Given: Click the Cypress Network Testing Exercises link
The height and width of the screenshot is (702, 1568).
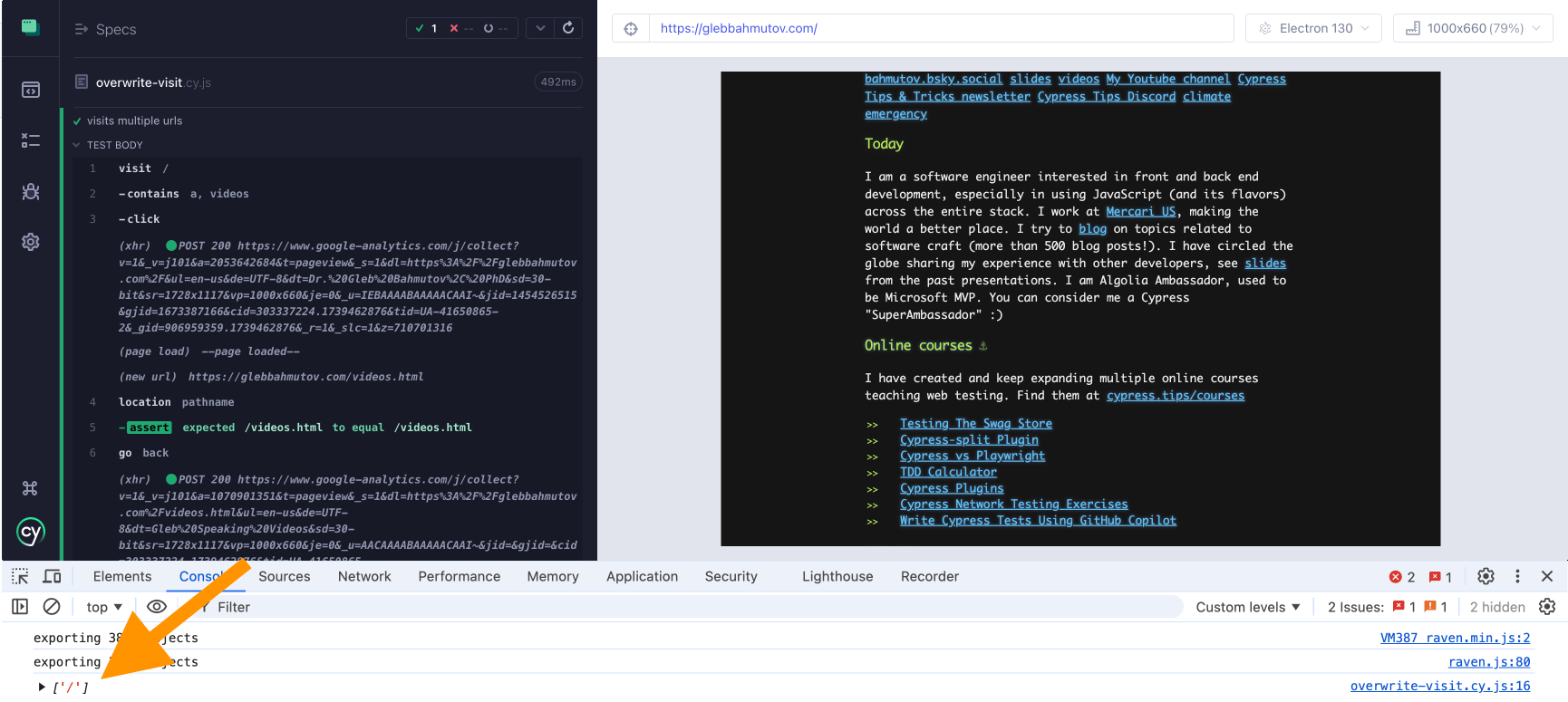Looking at the screenshot, I should tap(1014, 504).
